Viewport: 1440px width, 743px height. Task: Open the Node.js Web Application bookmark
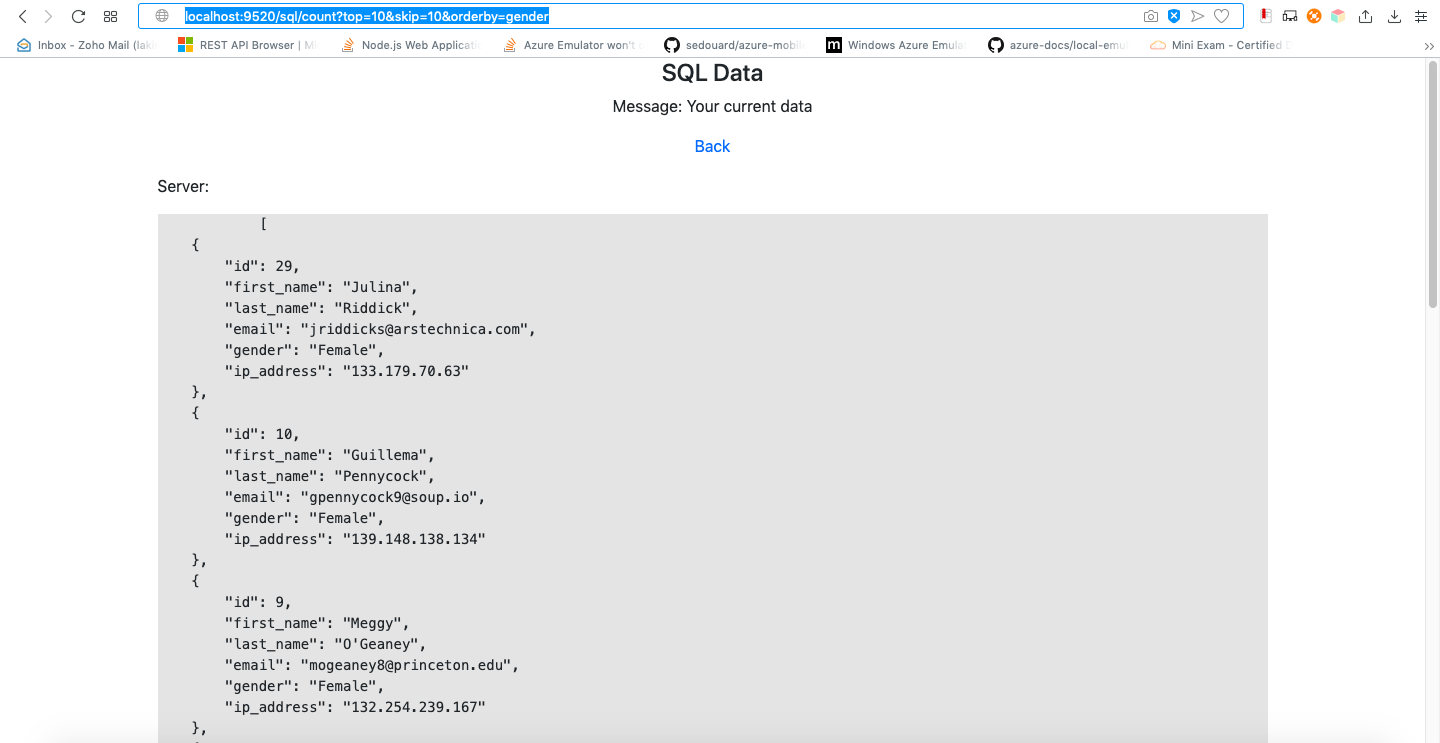410,45
